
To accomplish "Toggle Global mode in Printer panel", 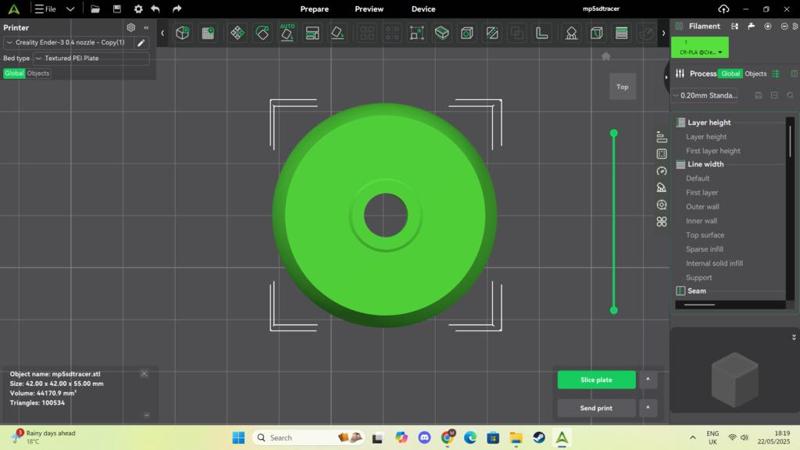I will click(14, 73).
